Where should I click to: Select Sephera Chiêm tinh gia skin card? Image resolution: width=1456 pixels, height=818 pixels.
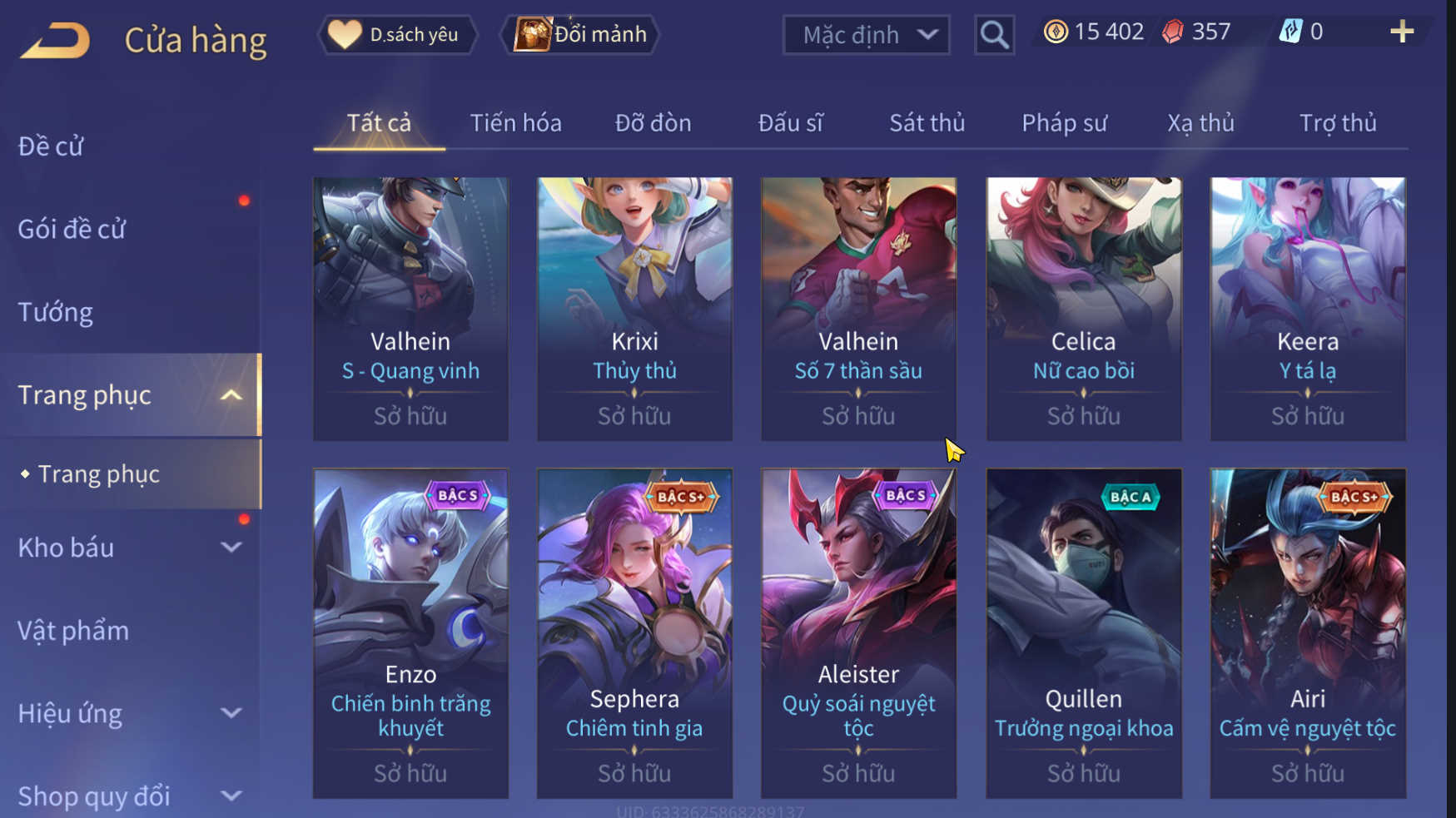[634, 633]
